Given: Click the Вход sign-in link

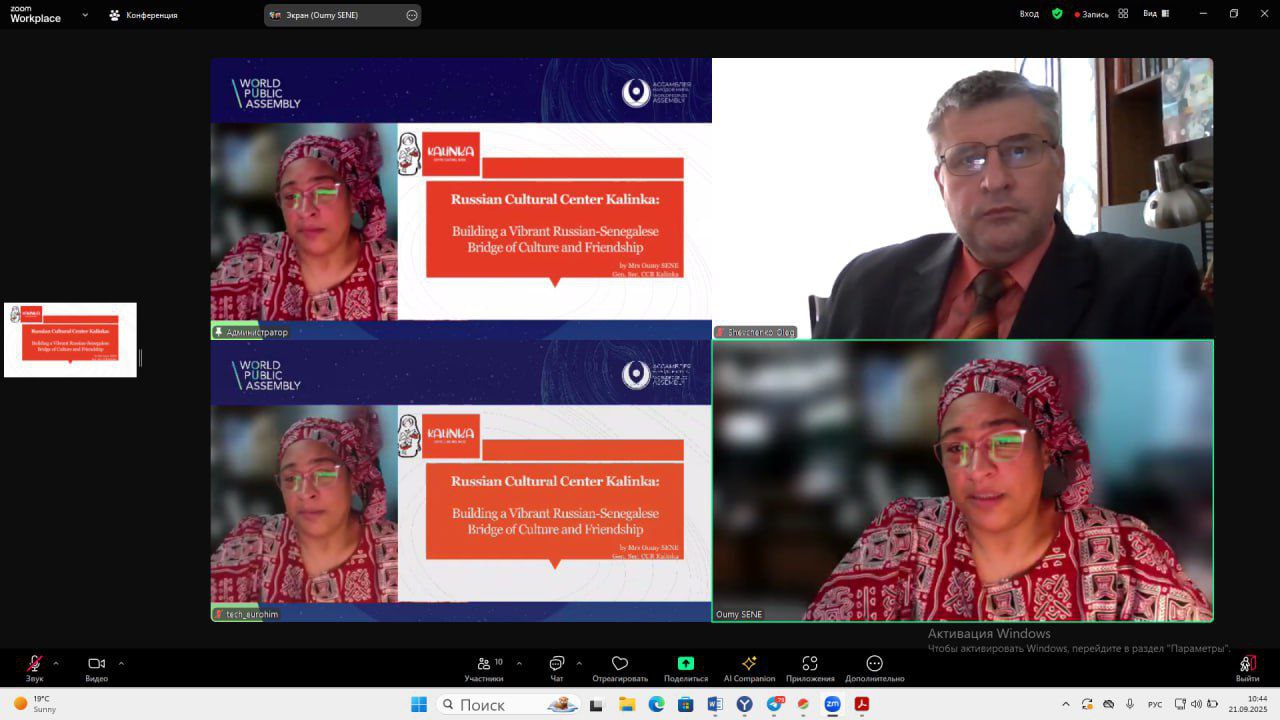Looking at the screenshot, I should (x=1029, y=14).
